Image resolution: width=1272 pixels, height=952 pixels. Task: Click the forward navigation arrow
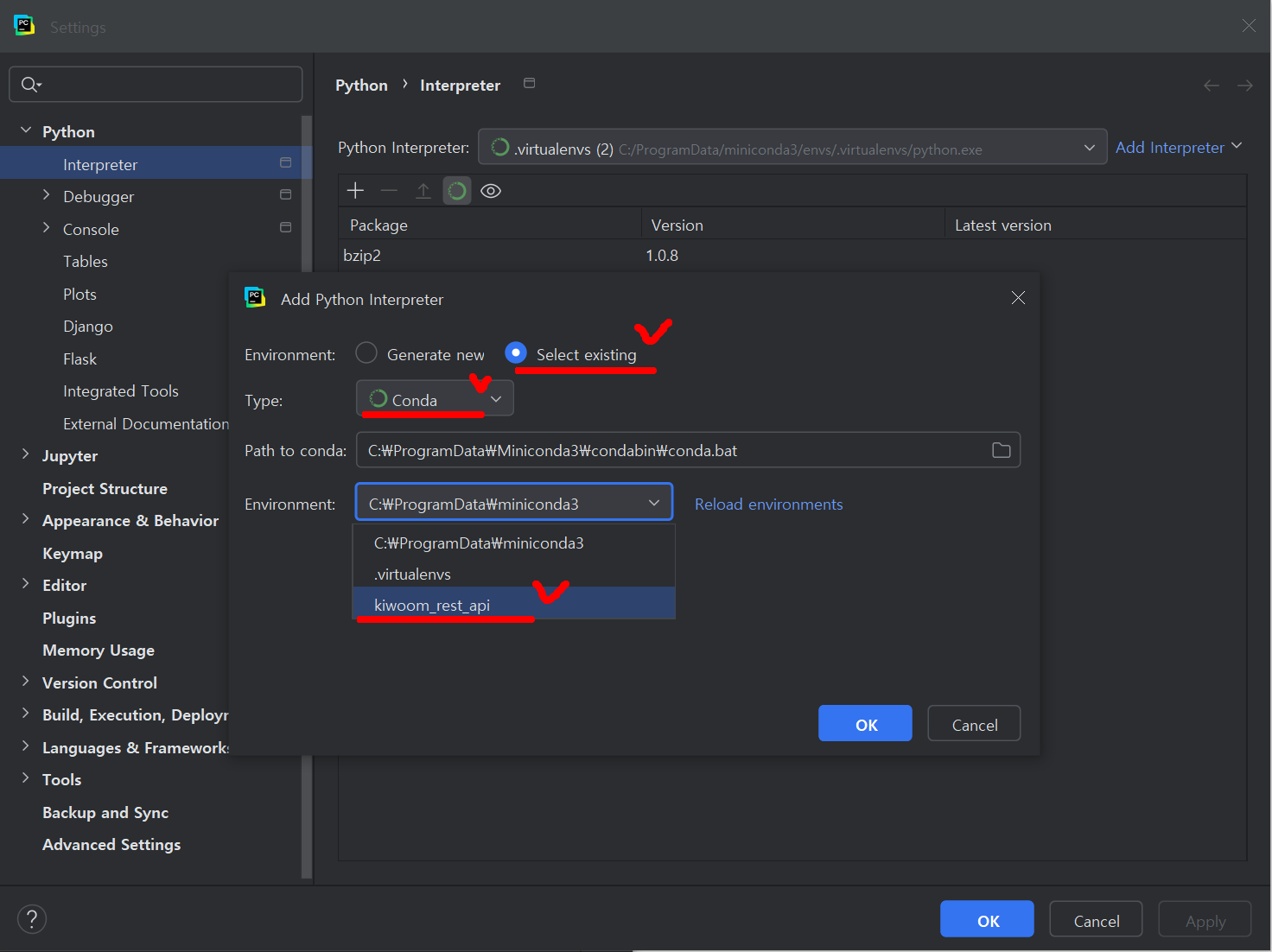coord(1245,85)
